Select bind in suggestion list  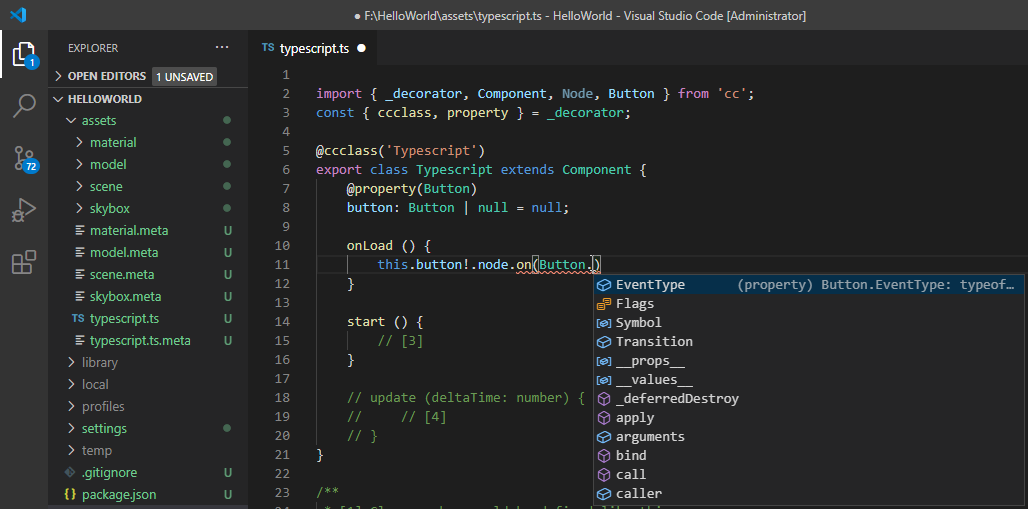point(810,456)
